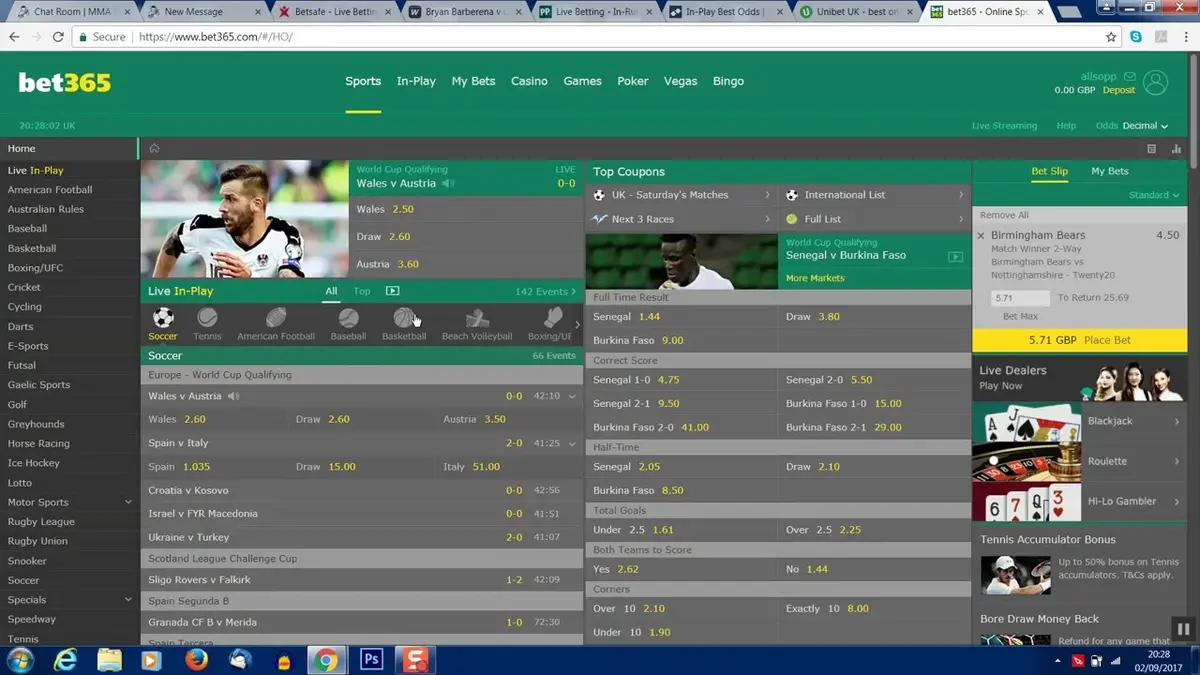Open the account messages envelope icon
The image size is (1200, 675).
coord(1130,76)
